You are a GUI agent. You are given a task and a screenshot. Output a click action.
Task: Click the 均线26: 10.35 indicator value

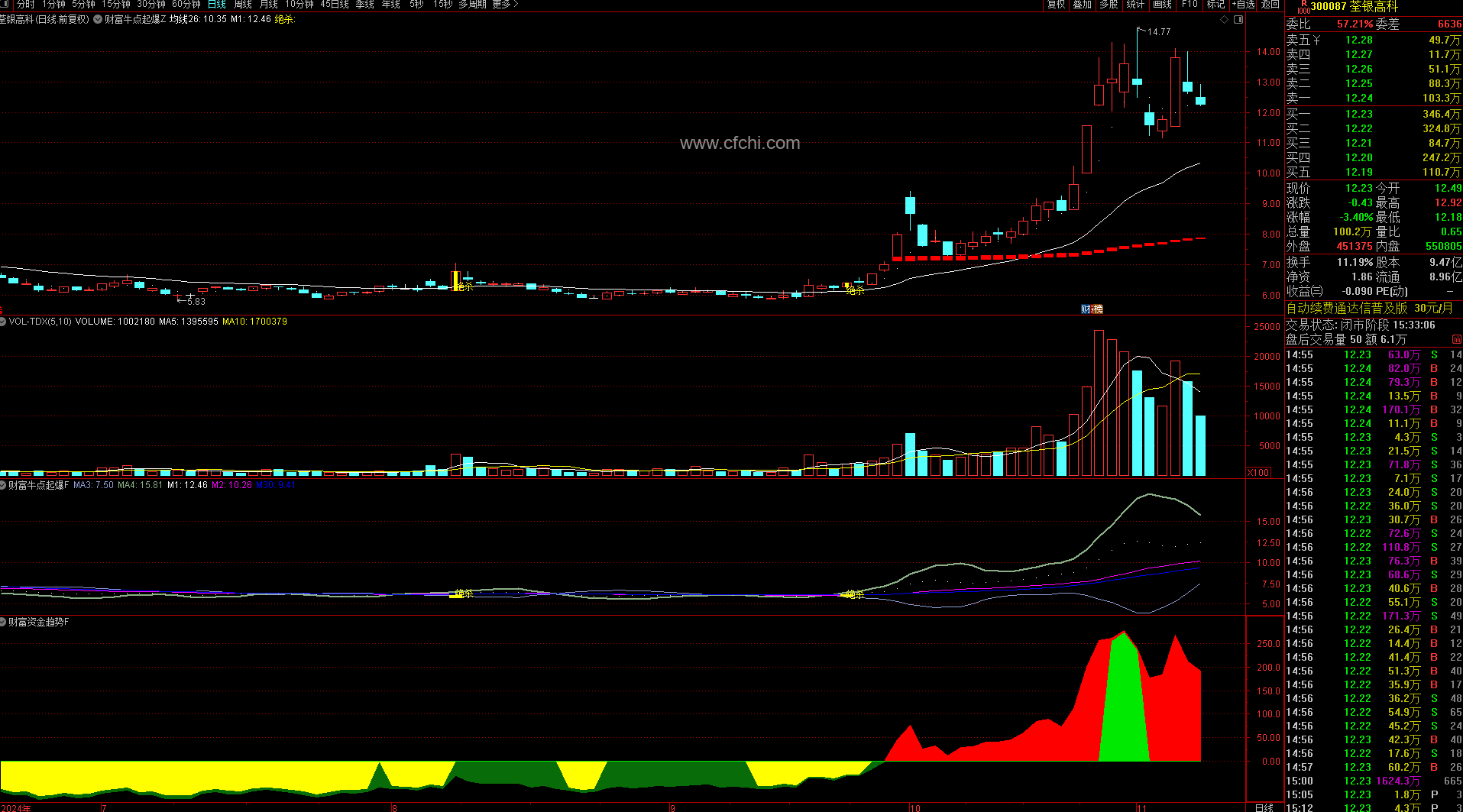click(198, 19)
